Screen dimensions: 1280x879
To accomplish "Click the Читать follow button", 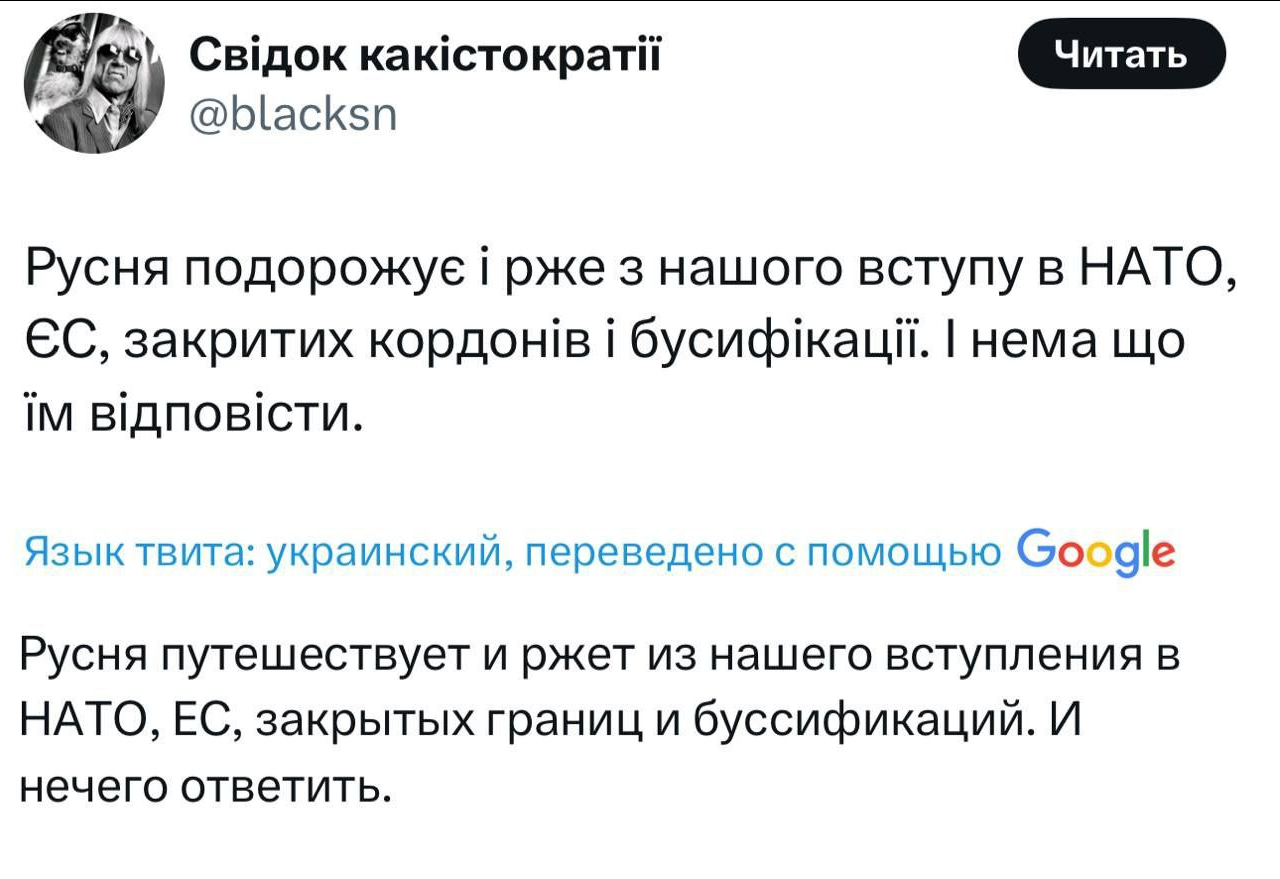I will 1121,55.
